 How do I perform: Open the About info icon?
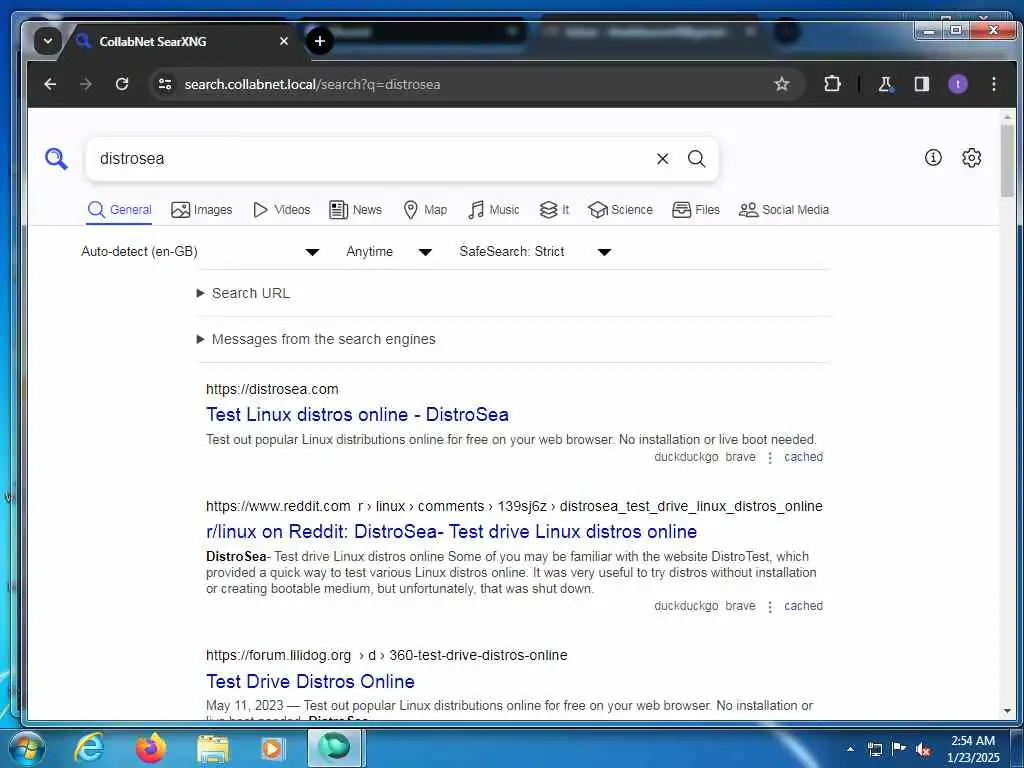tap(933, 157)
